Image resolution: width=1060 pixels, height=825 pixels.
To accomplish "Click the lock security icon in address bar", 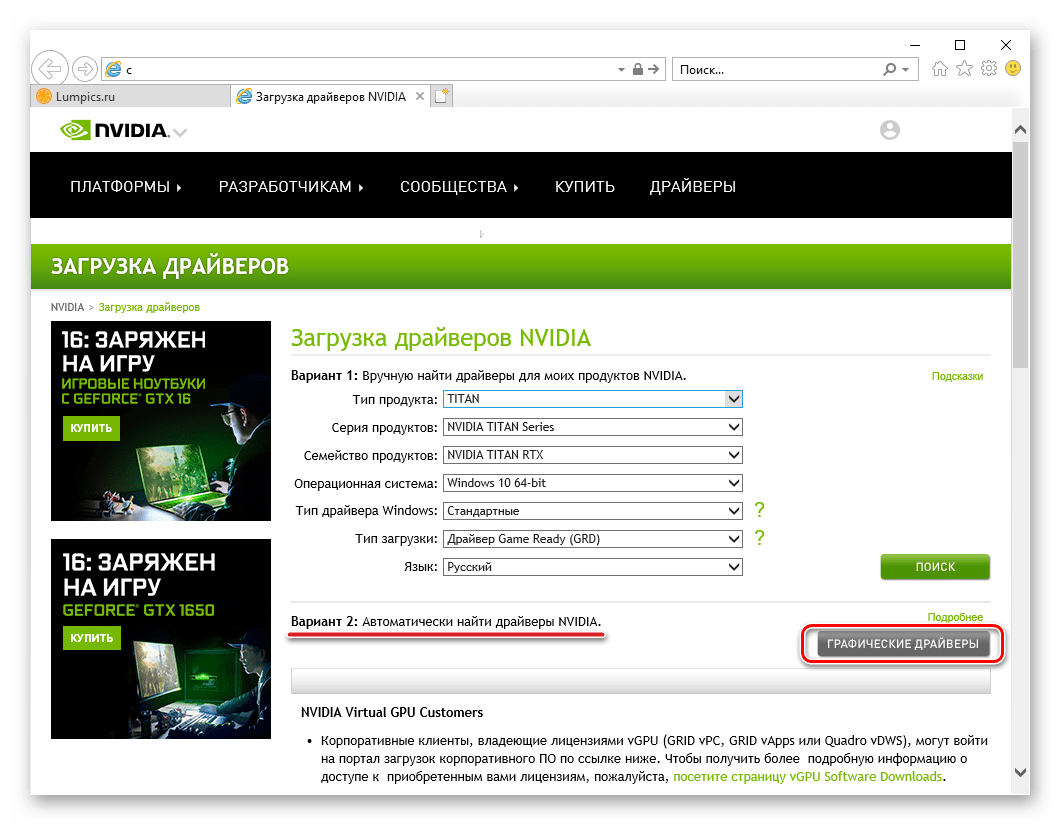I will tap(637, 69).
